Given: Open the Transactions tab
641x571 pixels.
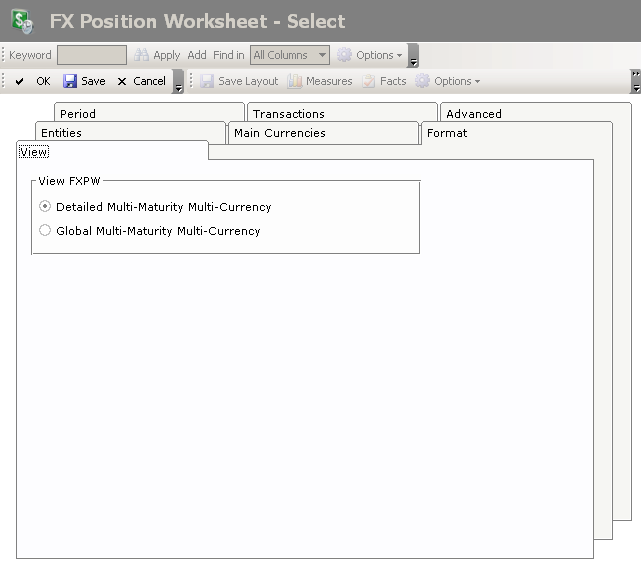Looking at the screenshot, I should coord(288,114).
